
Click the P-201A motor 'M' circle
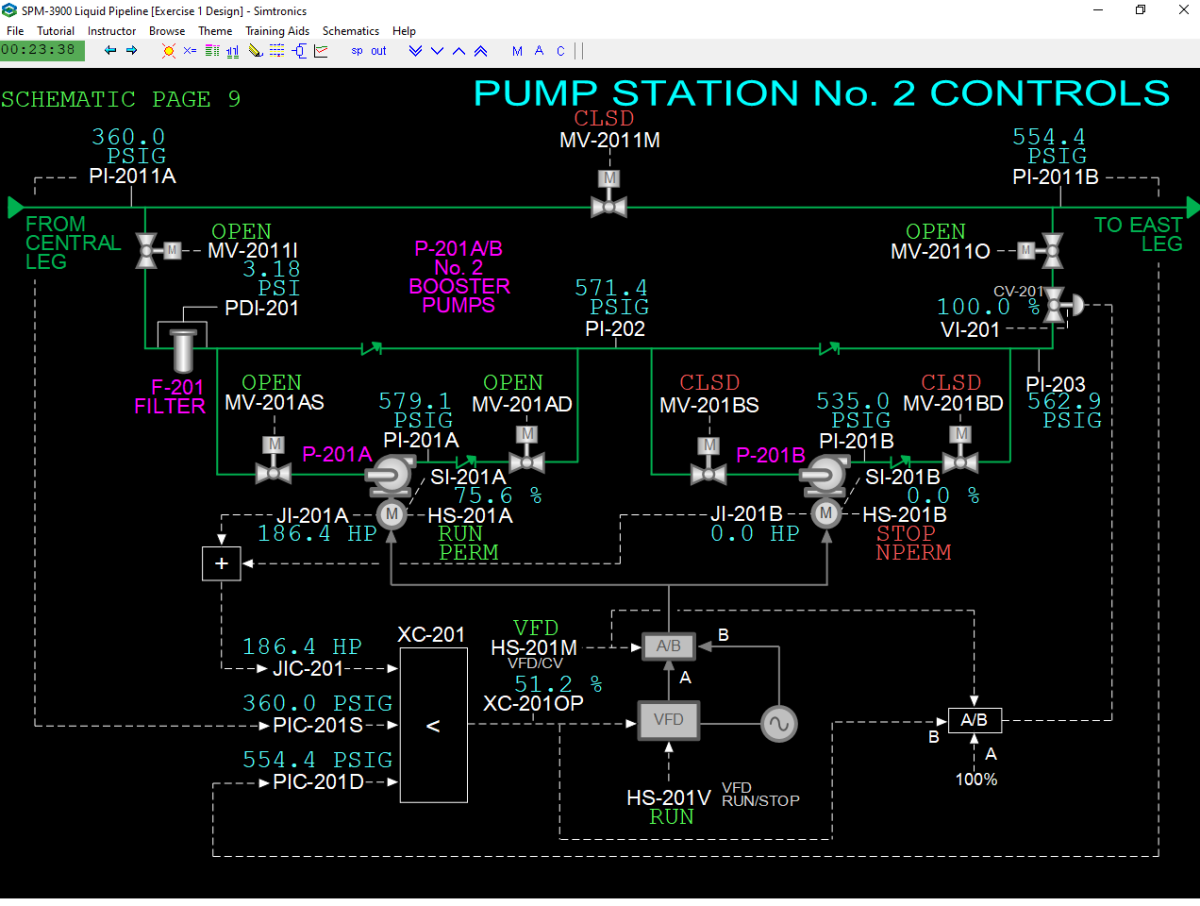pos(392,514)
